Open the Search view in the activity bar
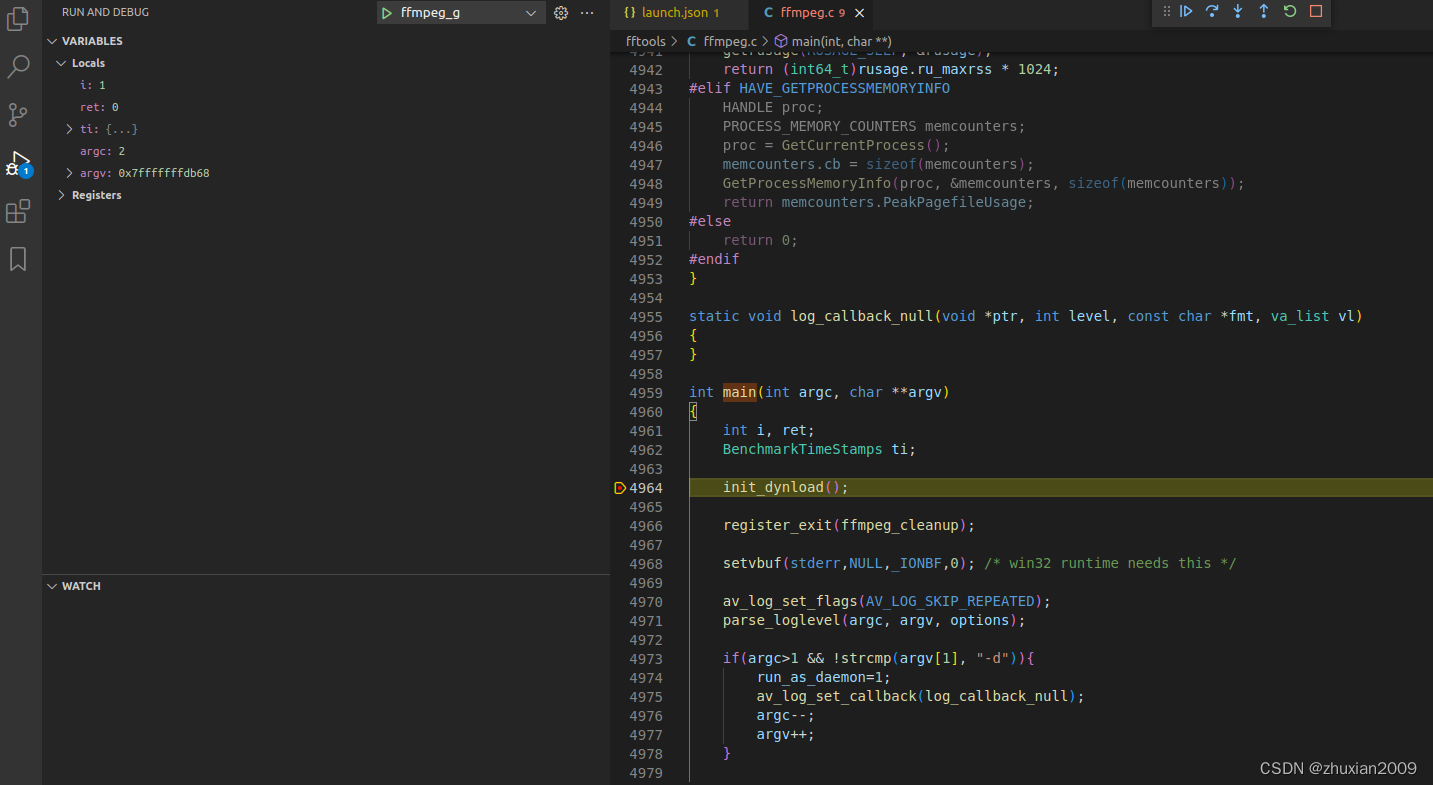 pyautogui.click(x=18, y=66)
